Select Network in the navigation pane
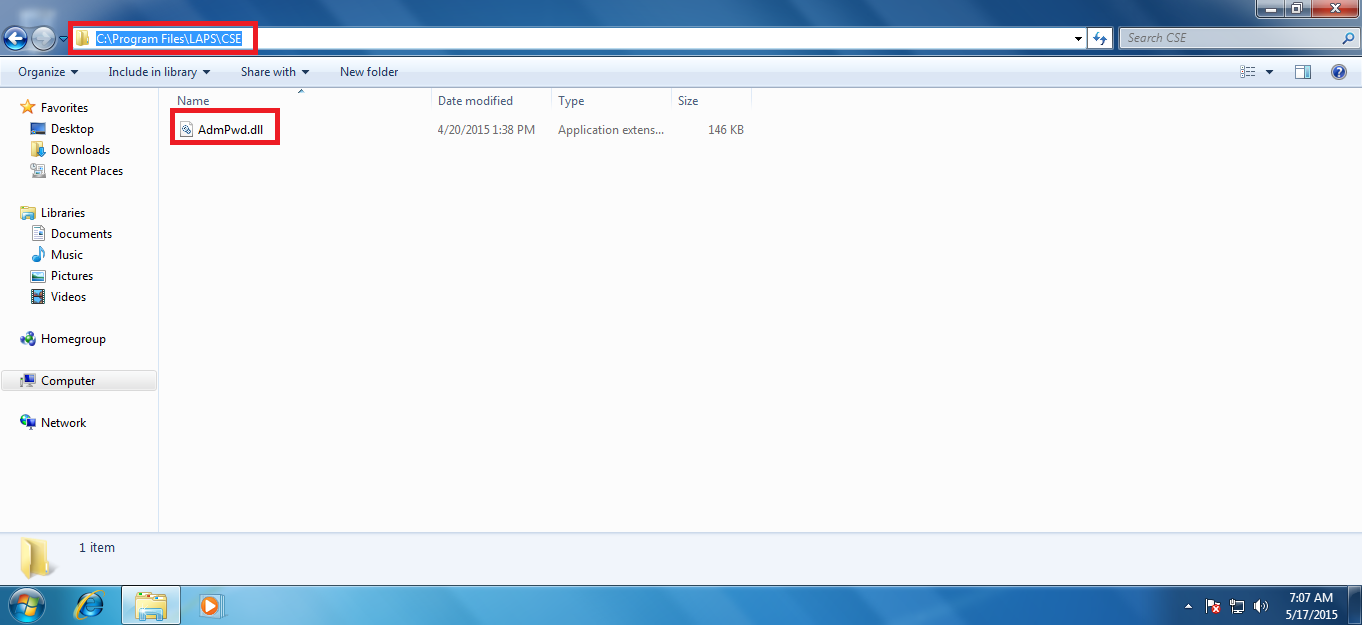 tap(63, 423)
